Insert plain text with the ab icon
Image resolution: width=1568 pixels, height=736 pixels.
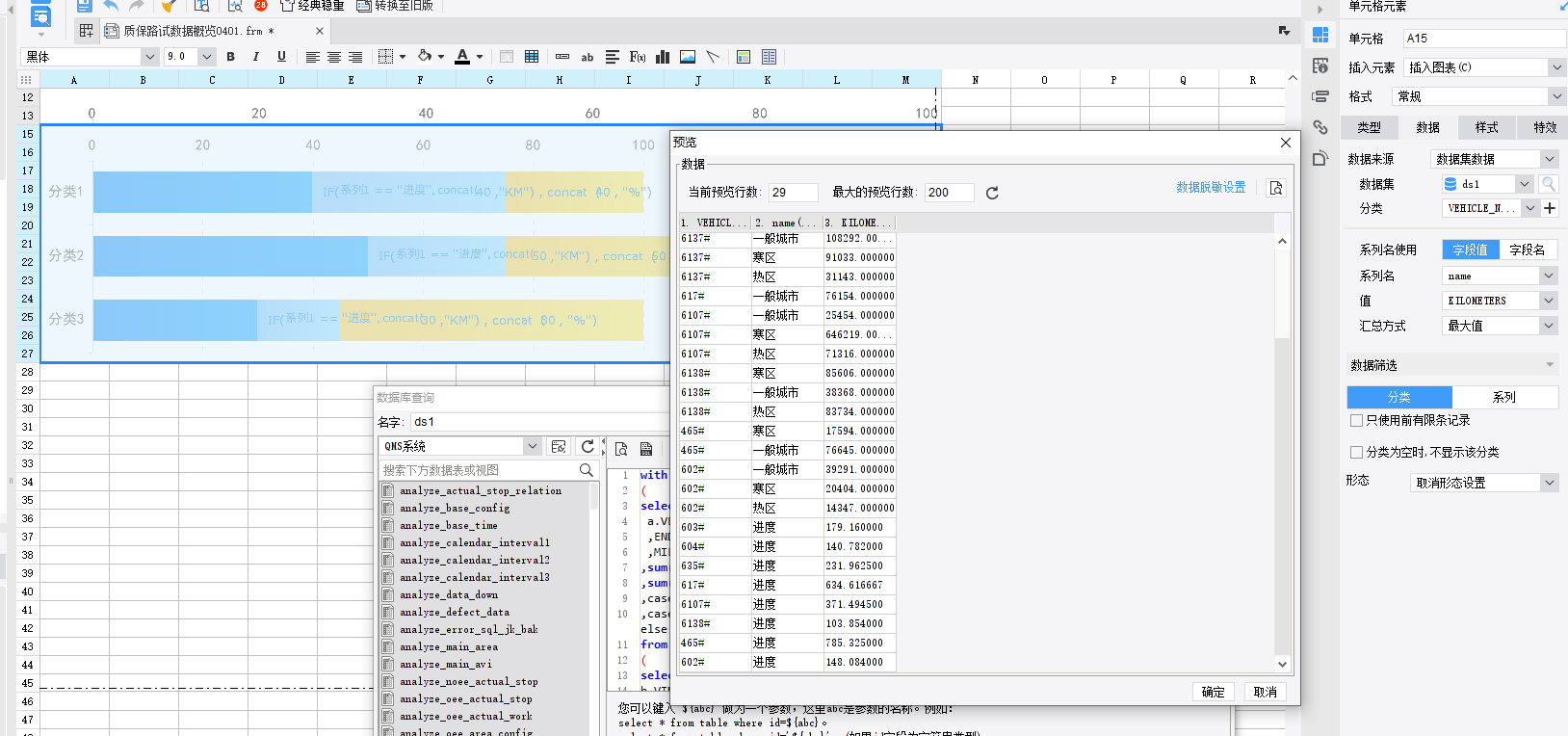coord(587,57)
